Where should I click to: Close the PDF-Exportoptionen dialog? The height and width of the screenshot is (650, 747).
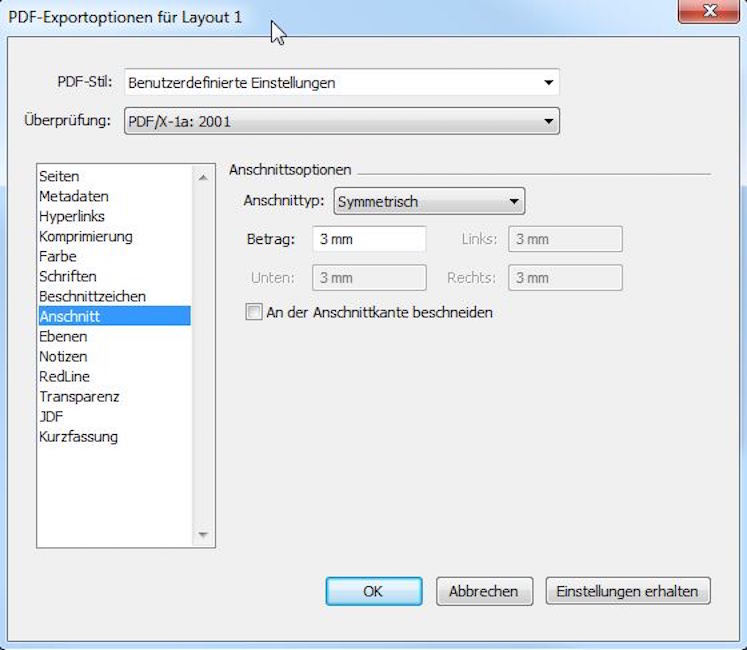(709, 10)
